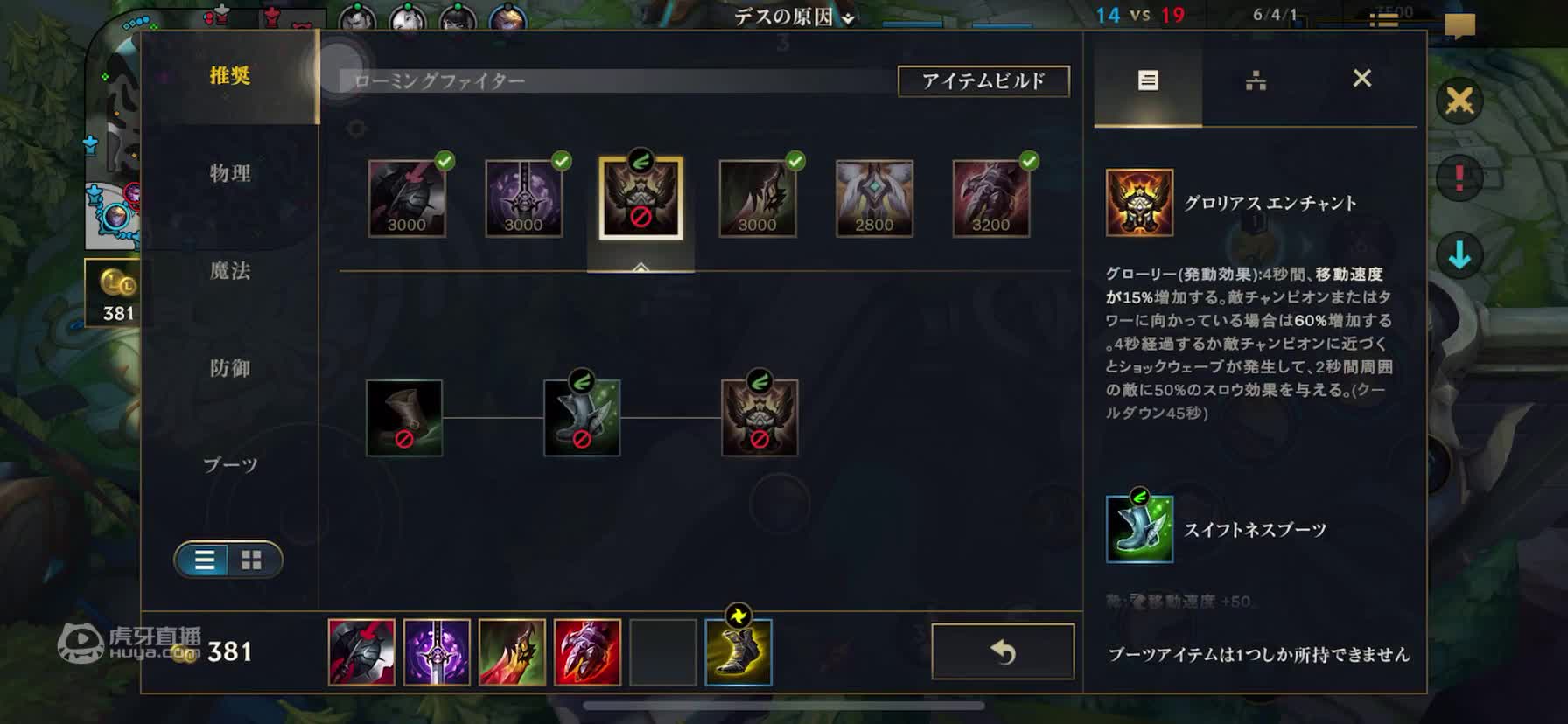The image size is (1568, 724).
Task: Tap the yellow boots in inventory bar
Action: click(738, 652)
